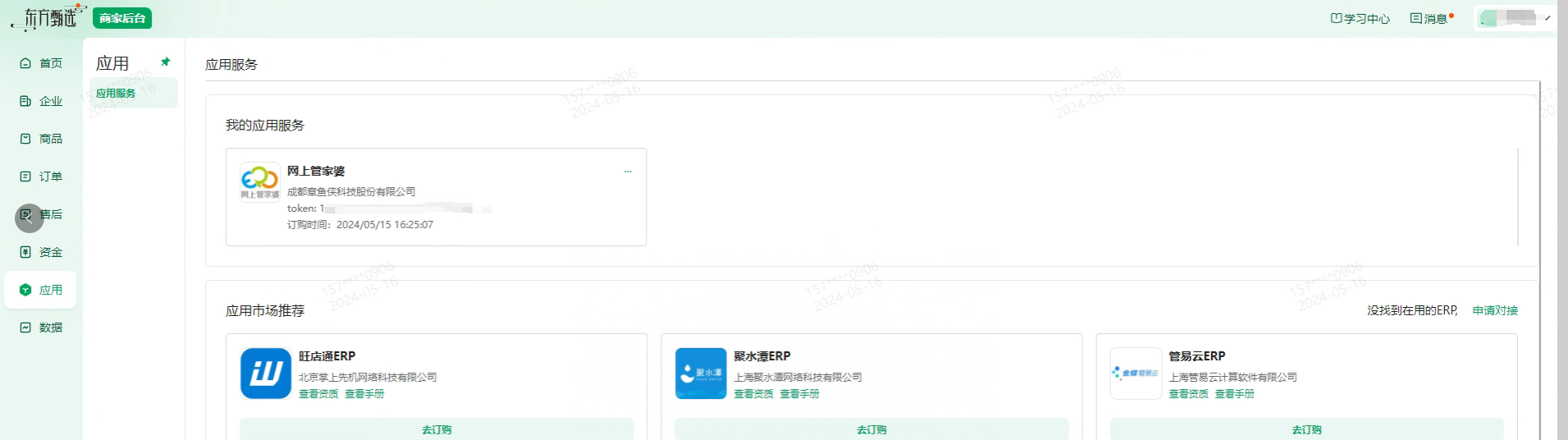1568x440 pixels.
Task: View 查看手册 for 旺店通ERP
Action: tap(364, 394)
